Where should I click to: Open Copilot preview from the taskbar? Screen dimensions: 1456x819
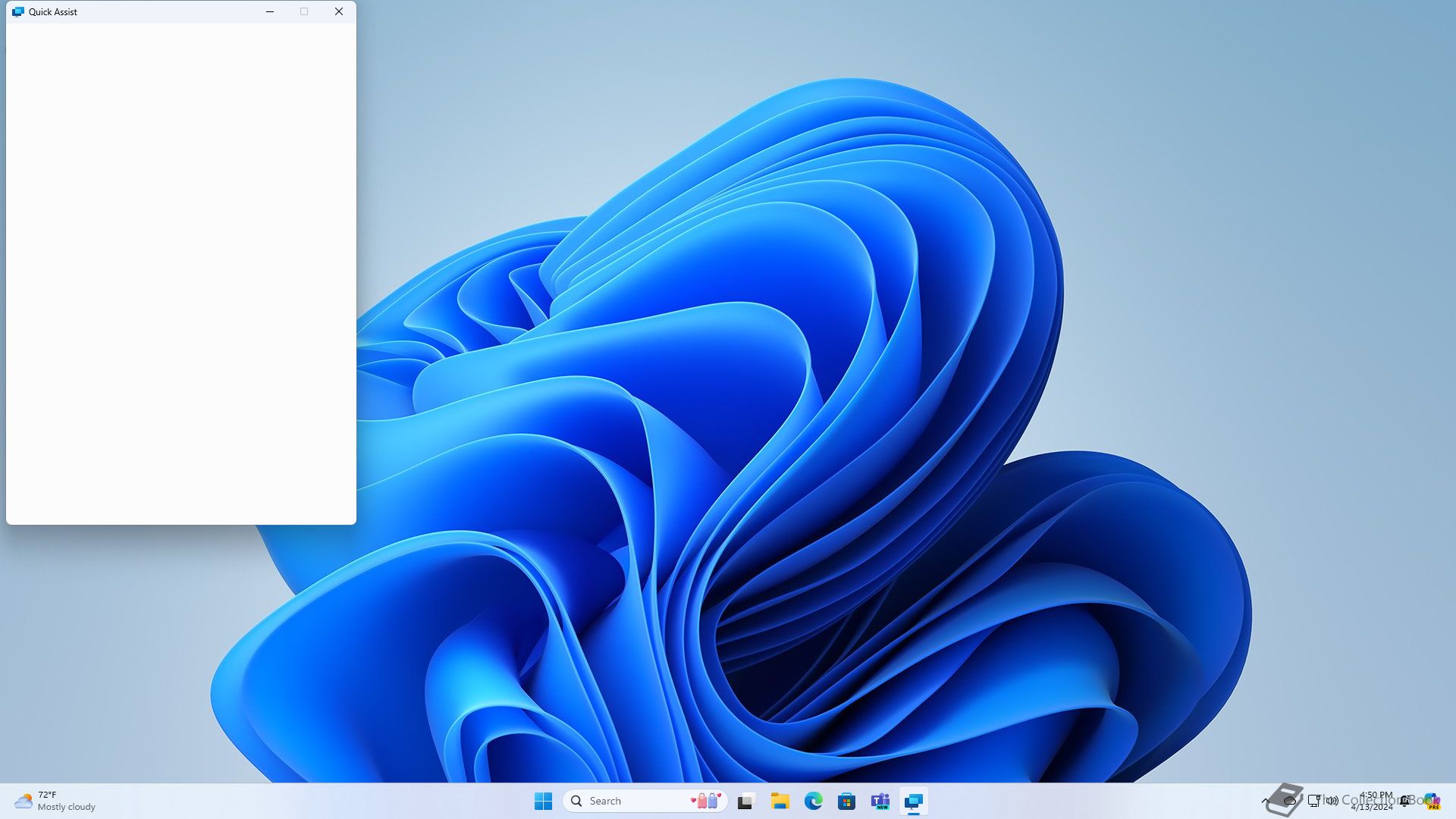[1432, 801]
